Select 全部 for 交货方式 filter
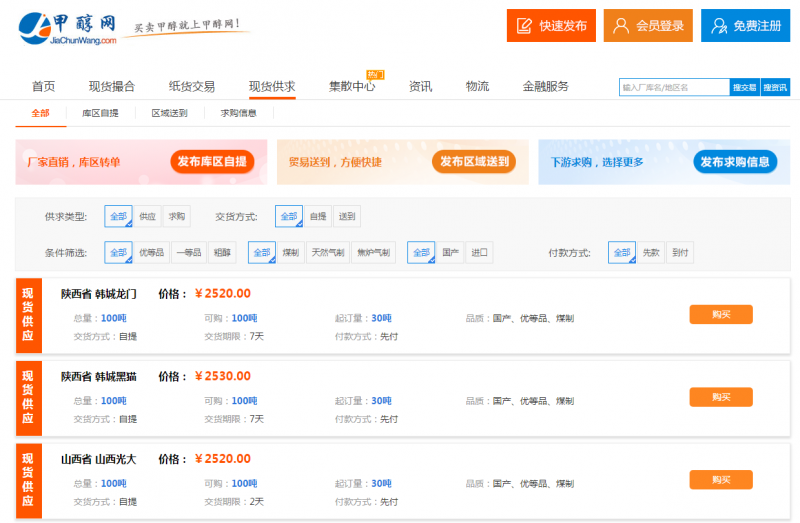Screen dimensions: 800x523 click(x=289, y=216)
